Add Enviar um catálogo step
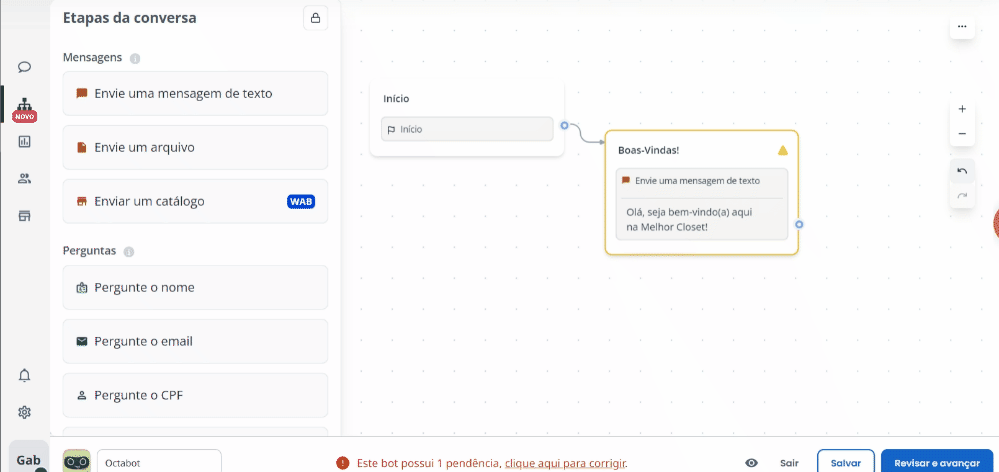999x472 pixels. (195, 201)
